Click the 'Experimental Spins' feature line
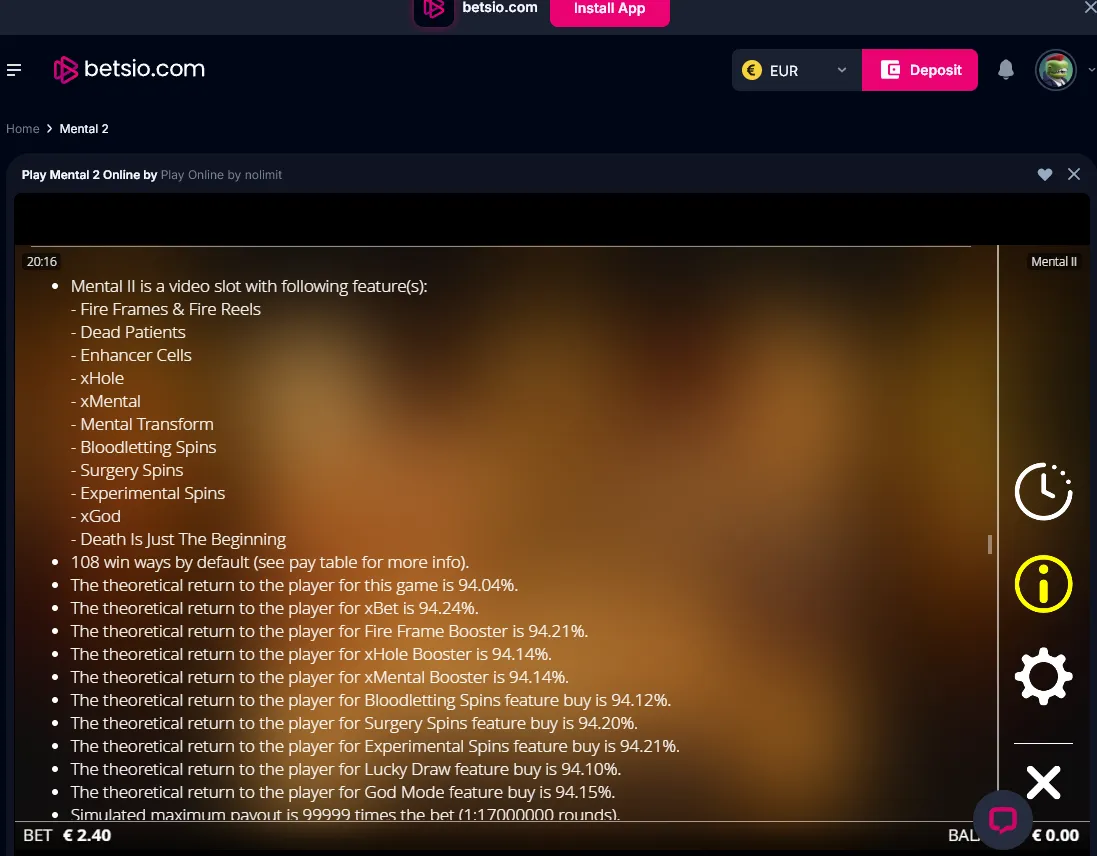This screenshot has height=856, width=1097. click(x=148, y=494)
